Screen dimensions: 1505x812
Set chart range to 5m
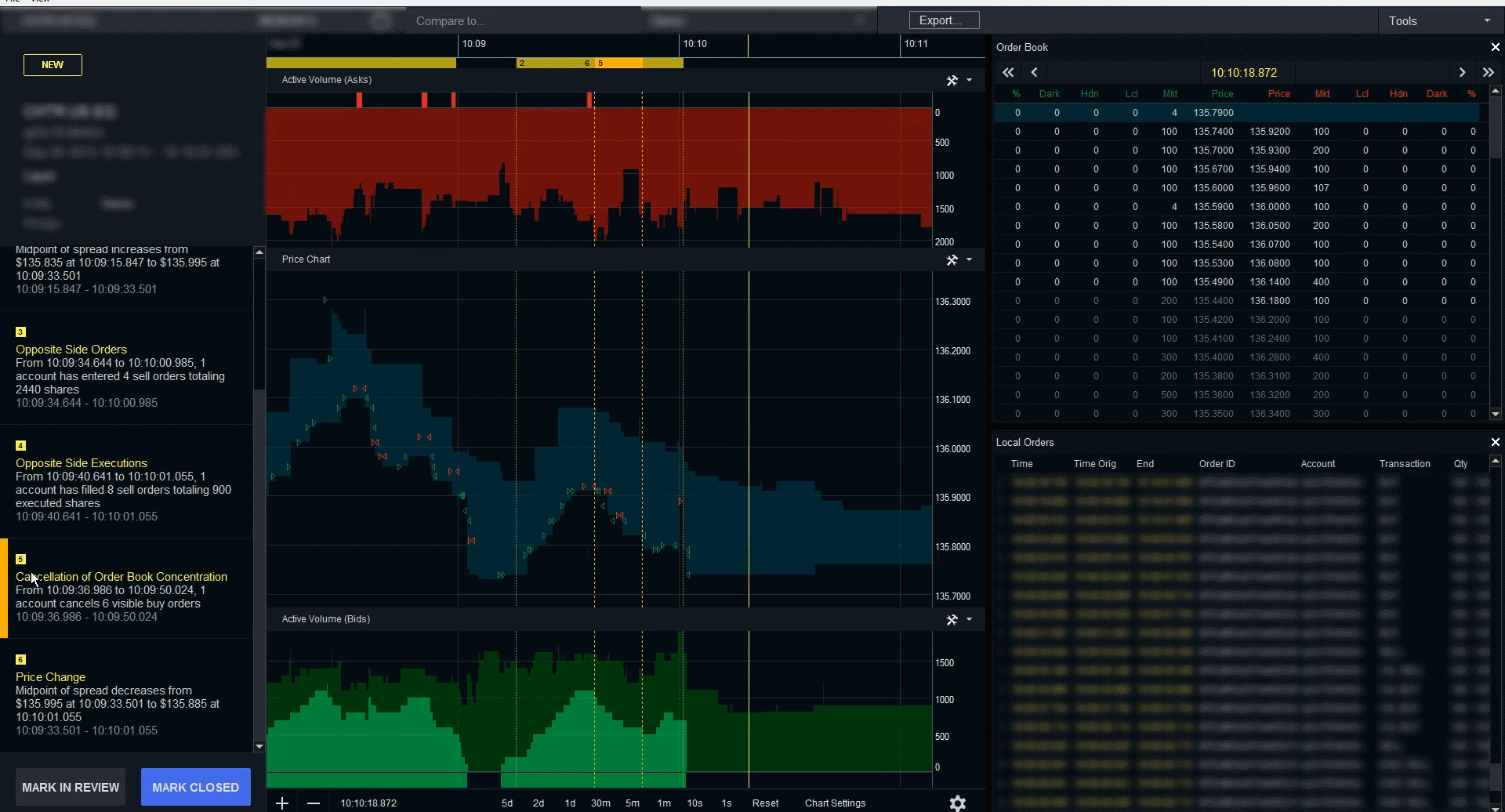click(633, 803)
